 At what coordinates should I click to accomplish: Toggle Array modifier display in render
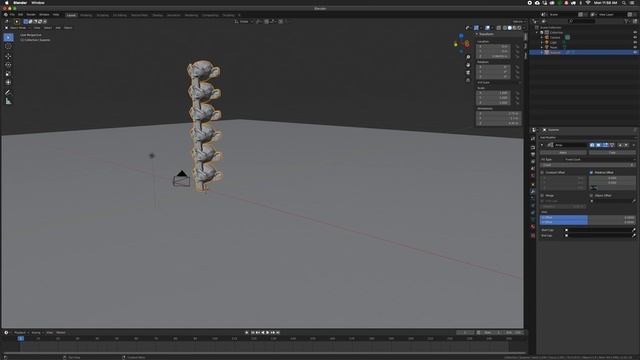tap(592, 145)
